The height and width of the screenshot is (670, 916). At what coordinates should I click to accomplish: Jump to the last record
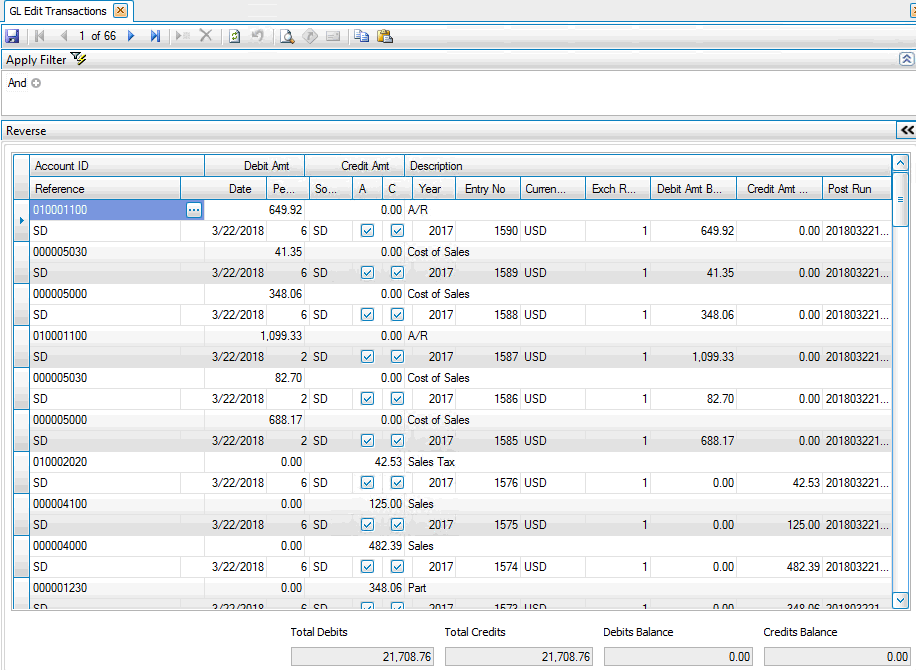tap(155, 36)
